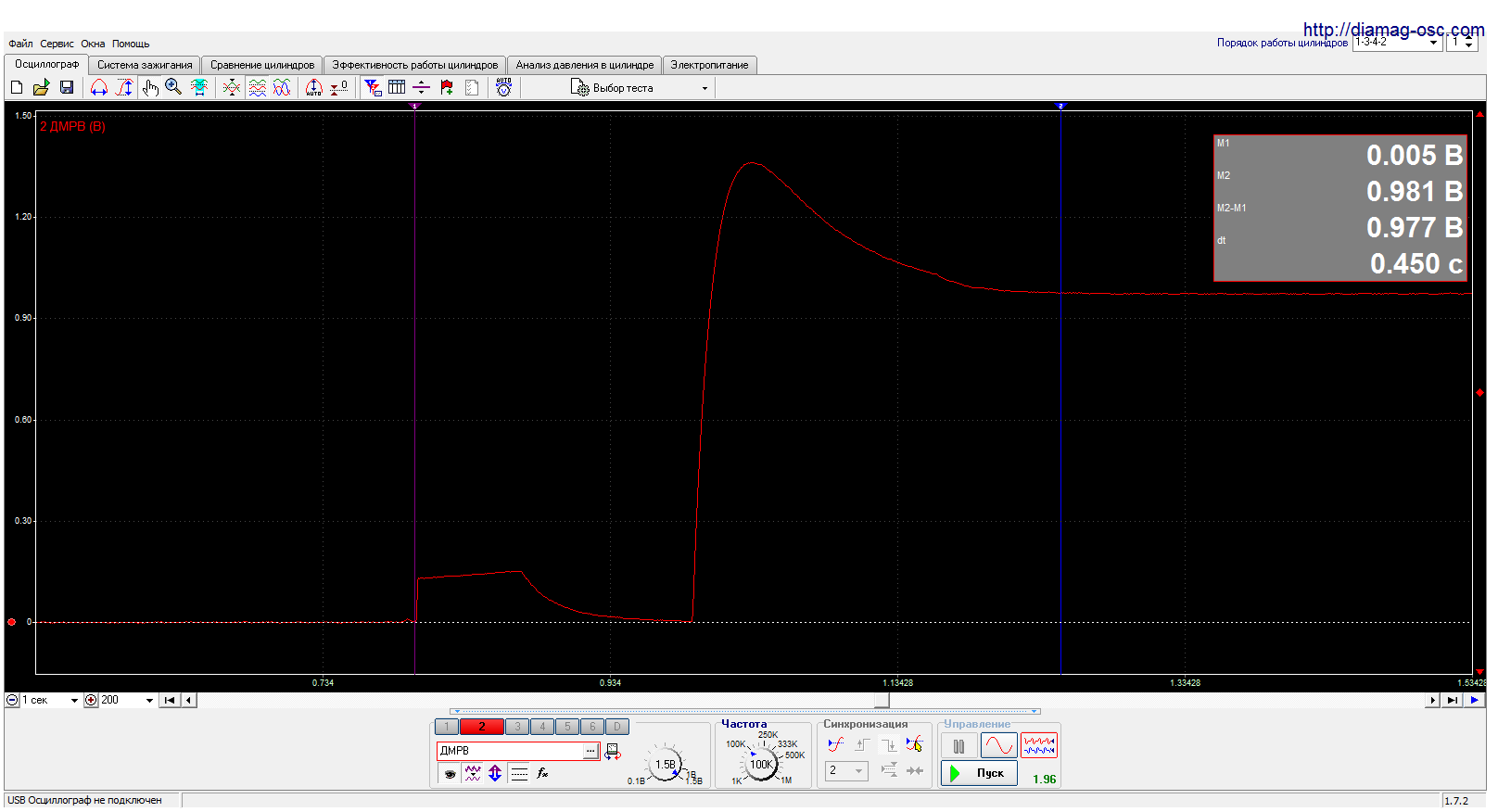Viewport: 1498px width, 812px height.
Task: Click the green Пуск start button
Action: point(980,773)
